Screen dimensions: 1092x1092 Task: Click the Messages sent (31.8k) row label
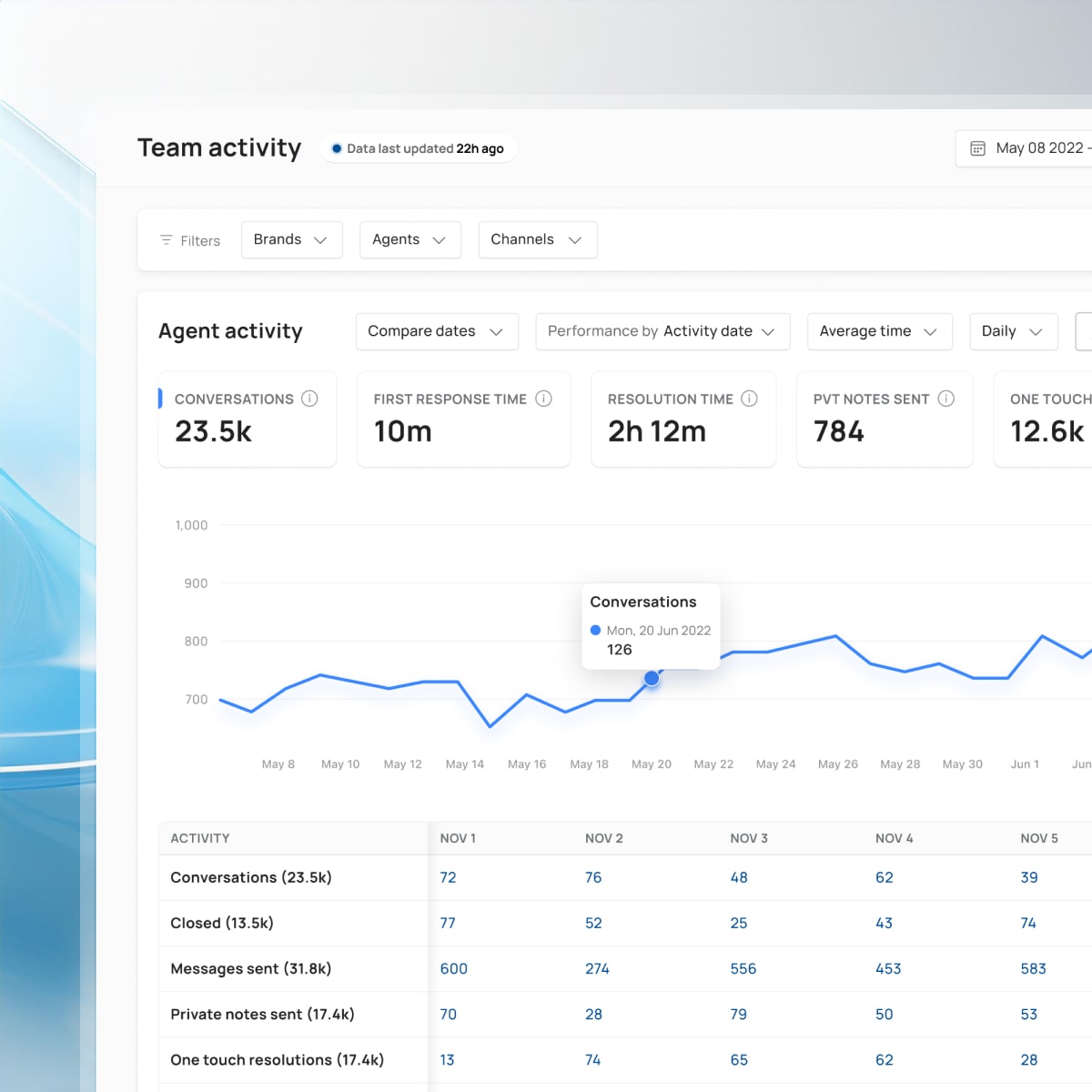(251, 968)
